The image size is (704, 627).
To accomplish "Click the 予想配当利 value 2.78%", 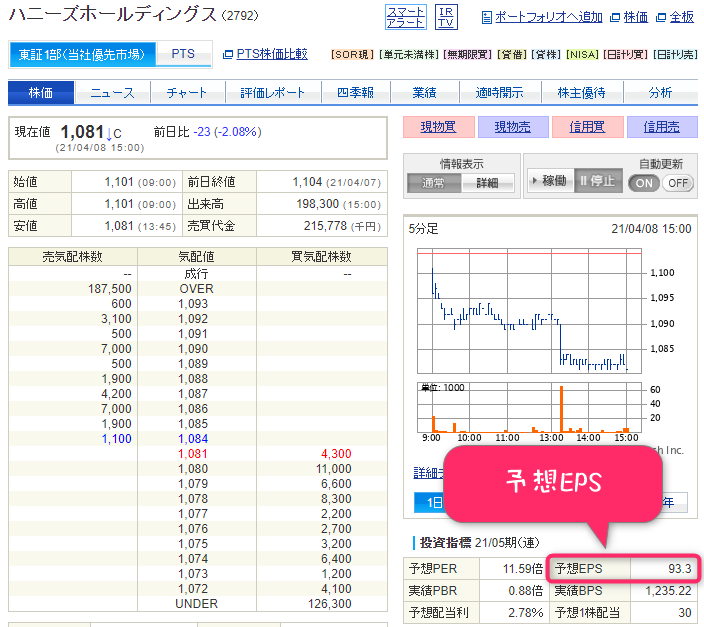I will (526, 613).
